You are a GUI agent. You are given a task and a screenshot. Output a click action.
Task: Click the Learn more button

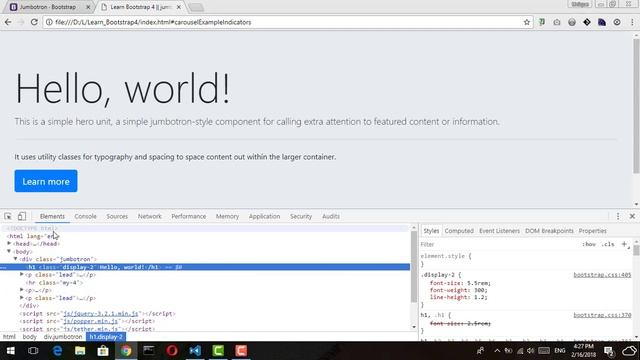(x=46, y=181)
